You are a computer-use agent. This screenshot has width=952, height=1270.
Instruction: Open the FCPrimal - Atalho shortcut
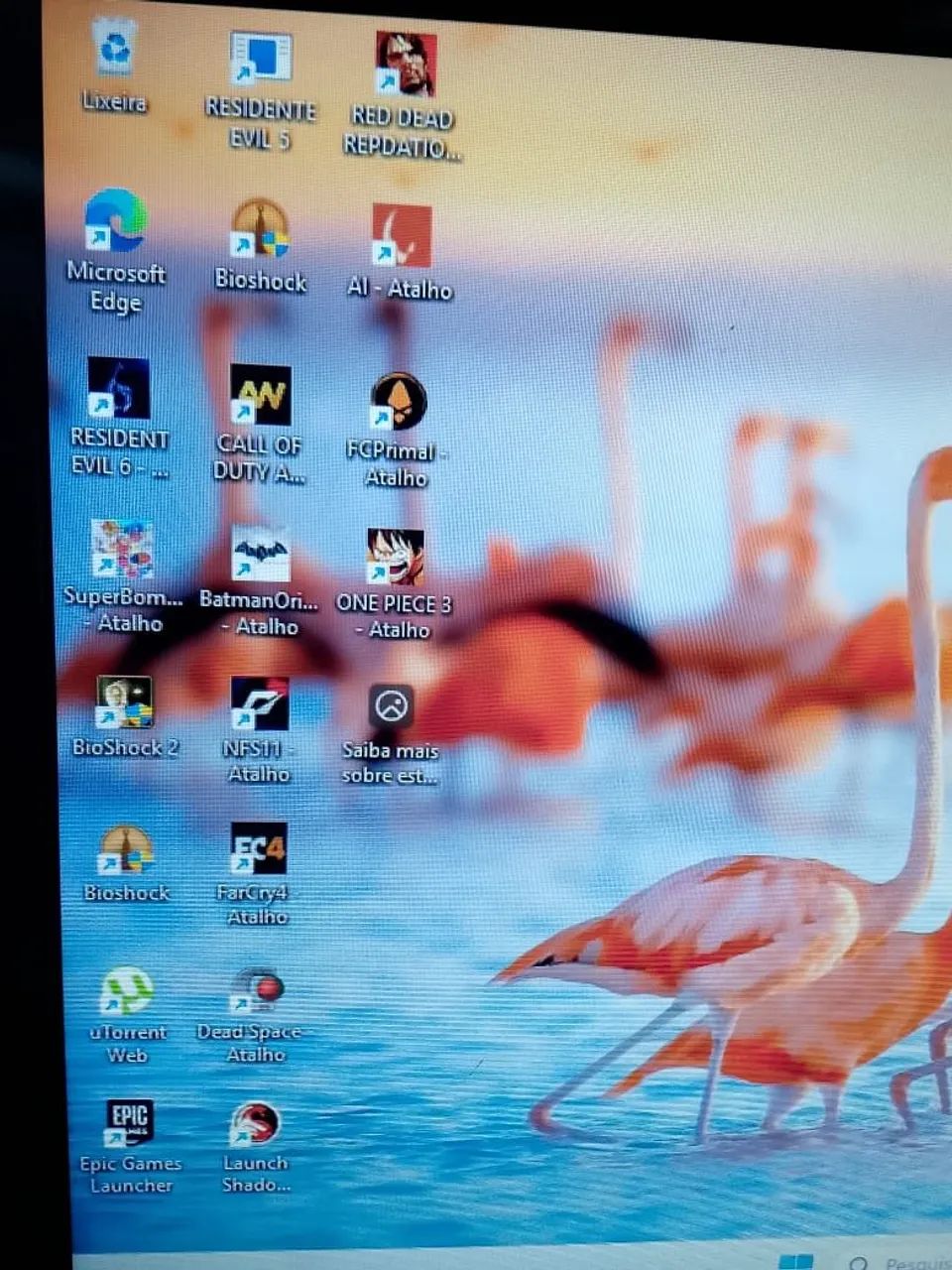click(x=398, y=403)
